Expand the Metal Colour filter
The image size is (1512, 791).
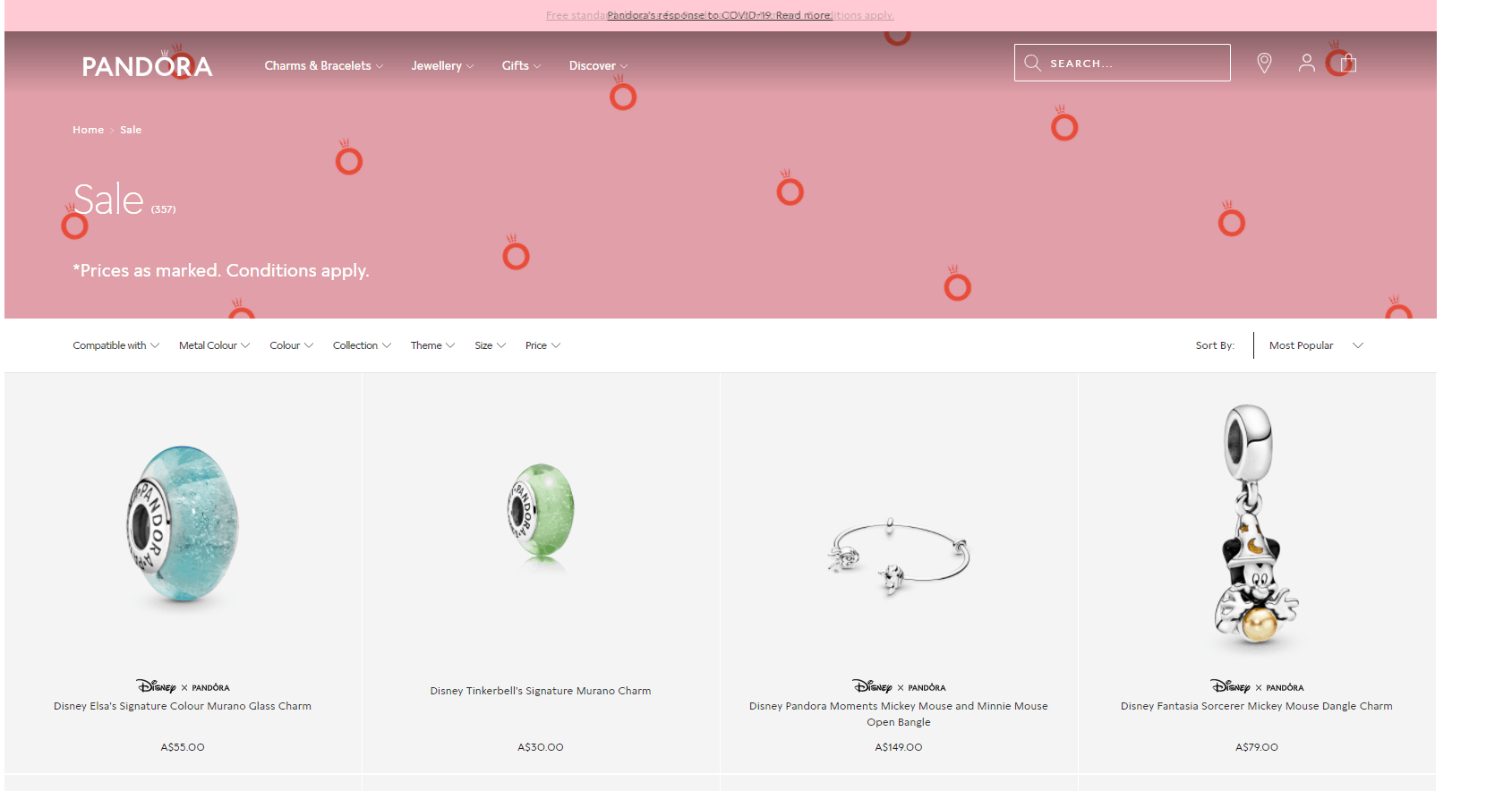point(215,345)
